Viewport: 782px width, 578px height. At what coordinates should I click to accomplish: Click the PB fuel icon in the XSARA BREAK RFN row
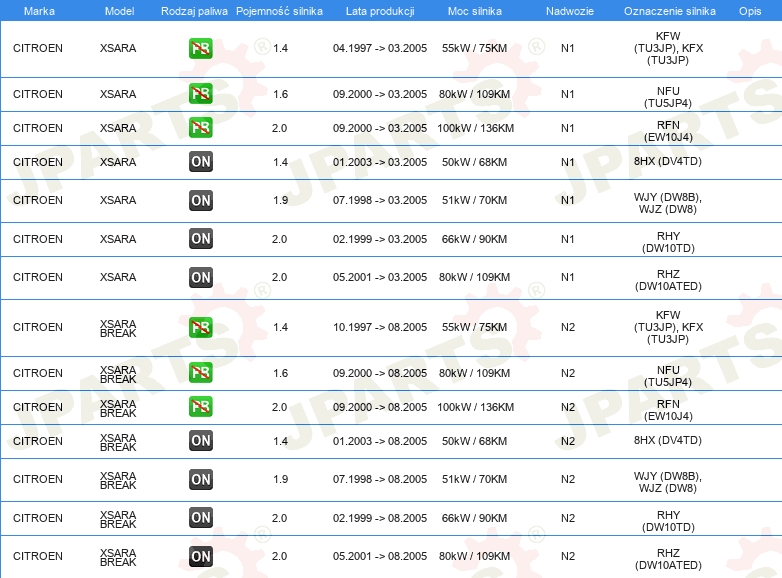click(200, 406)
